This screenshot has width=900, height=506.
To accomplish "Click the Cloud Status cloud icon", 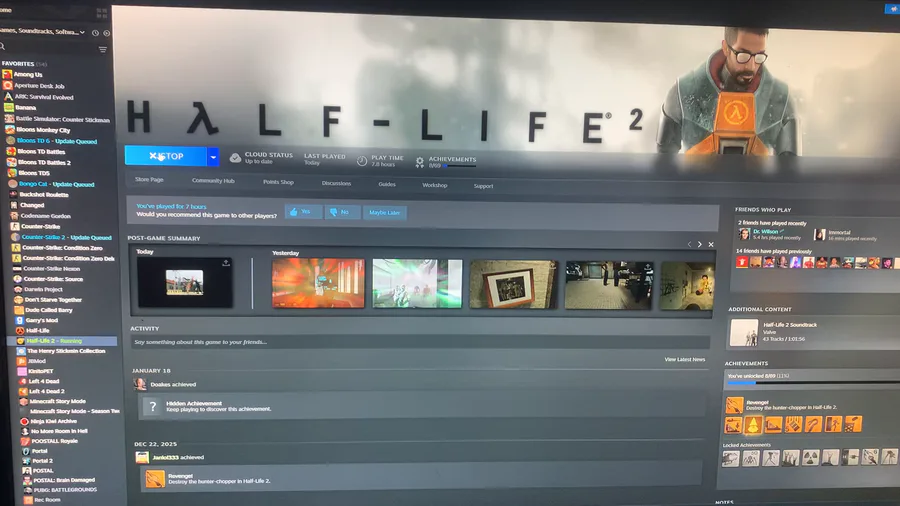I will pos(235,158).
